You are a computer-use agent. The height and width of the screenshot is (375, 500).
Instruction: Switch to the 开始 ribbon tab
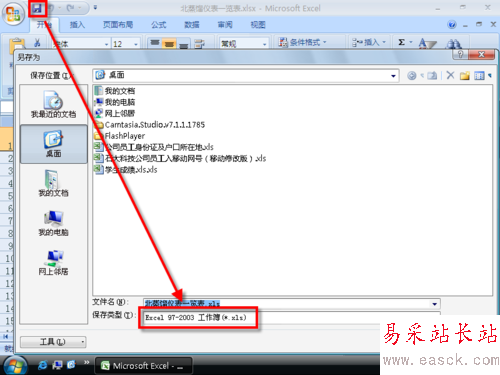pos(44,25)
